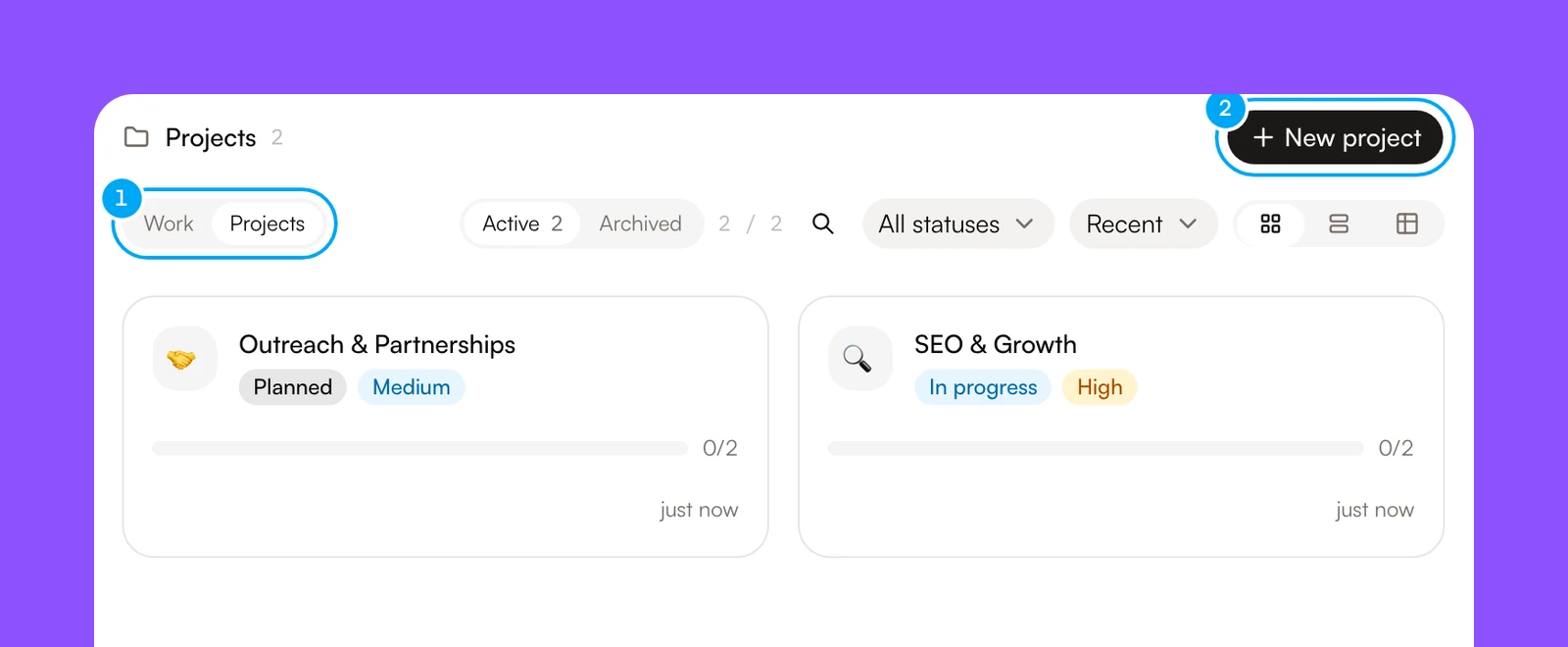Click the '2 / 2' count text
The height and width of the screenshot is (647, 1568).
[751, 224]
